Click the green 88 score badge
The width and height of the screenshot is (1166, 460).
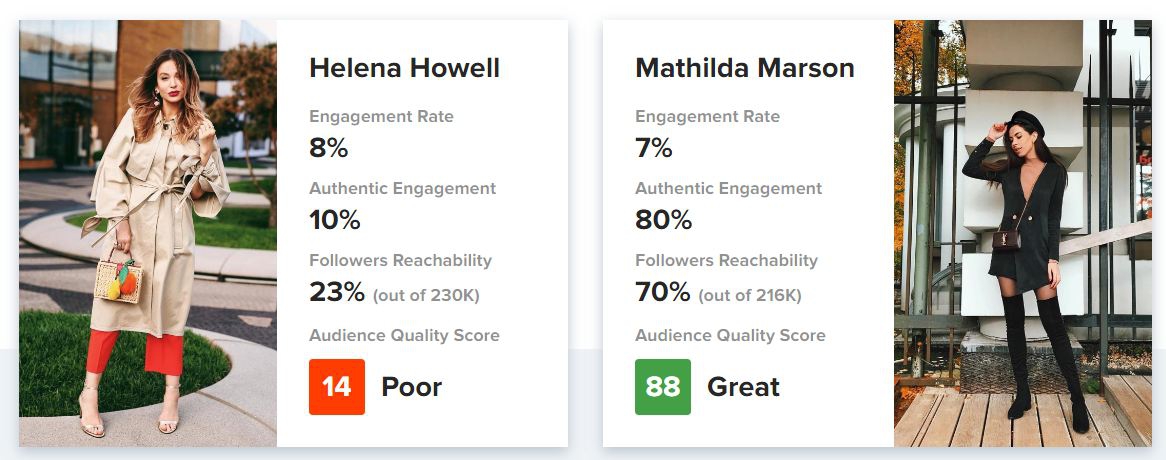663,387
